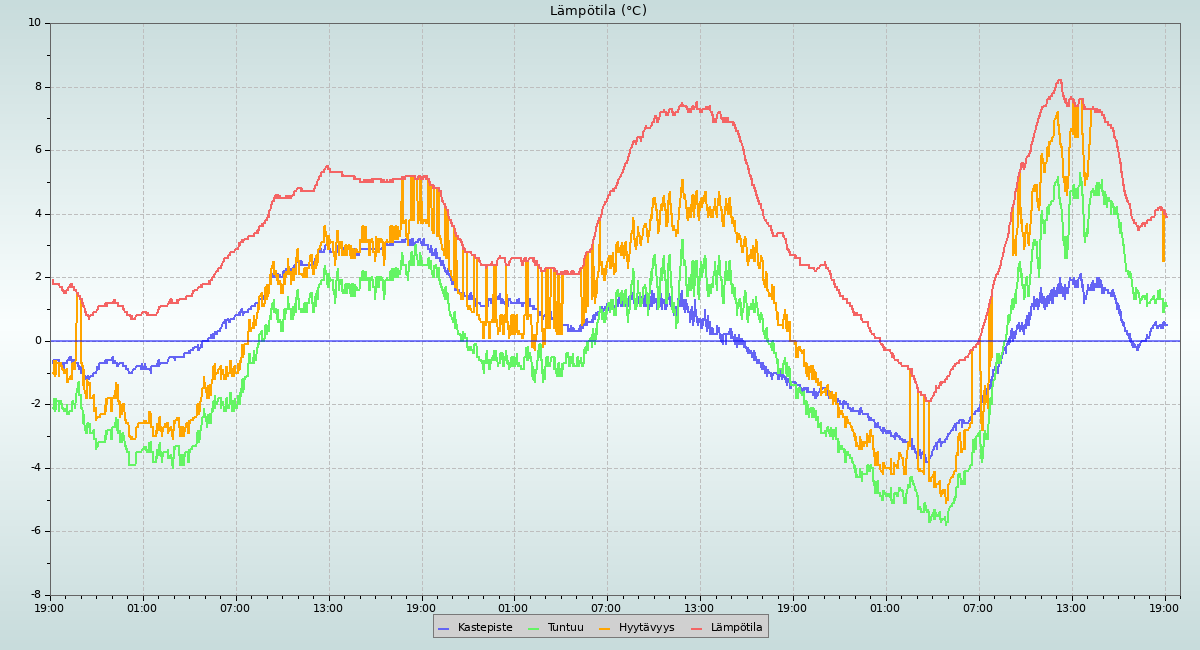
Task: Select the Tuntuu legend label
Action: tap(565, 628)
